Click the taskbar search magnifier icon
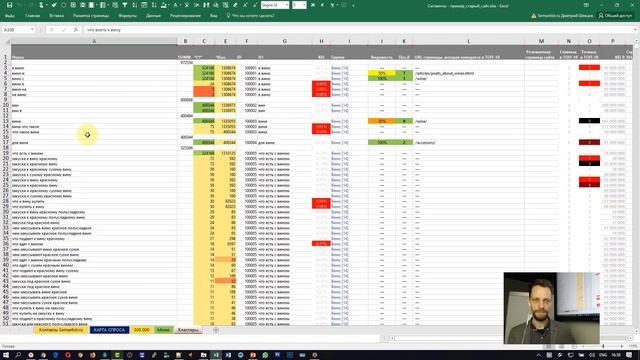The height and width of the screenshot is (360, 640). [x=18, y=355]
